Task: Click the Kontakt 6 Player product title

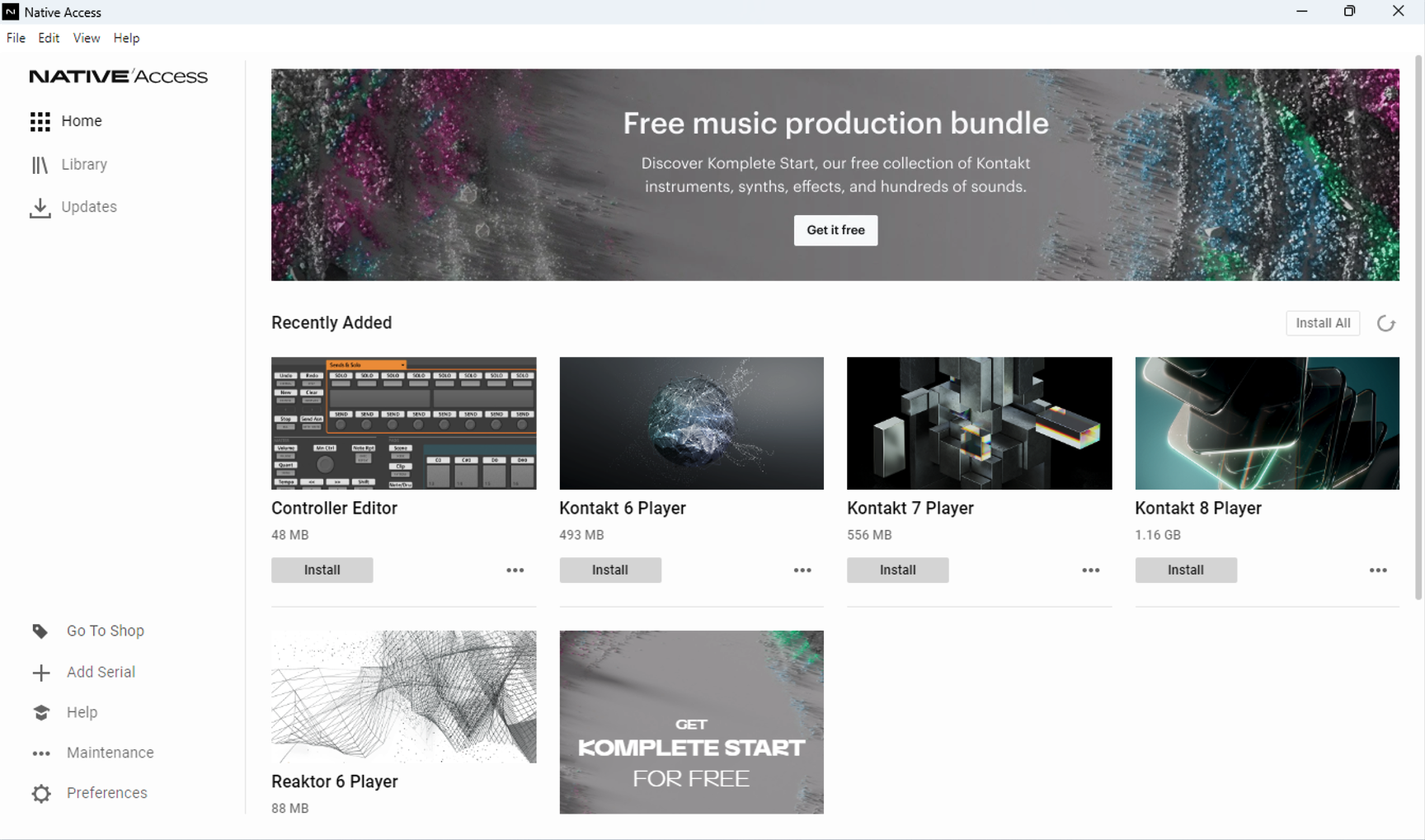Action: pyautogui.click(x=623, y=509)
